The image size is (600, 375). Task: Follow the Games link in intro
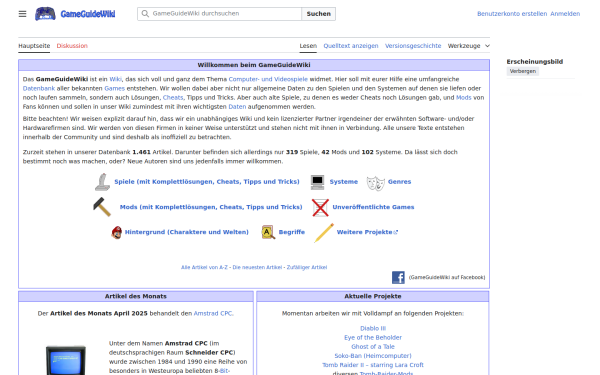coord(114,88)
